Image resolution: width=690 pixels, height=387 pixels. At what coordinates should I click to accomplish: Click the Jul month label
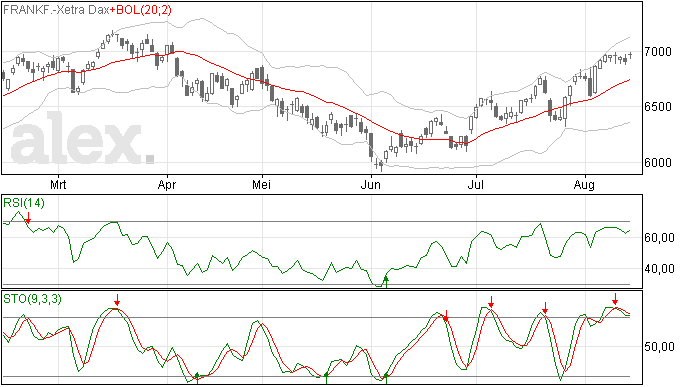[476, 184]
